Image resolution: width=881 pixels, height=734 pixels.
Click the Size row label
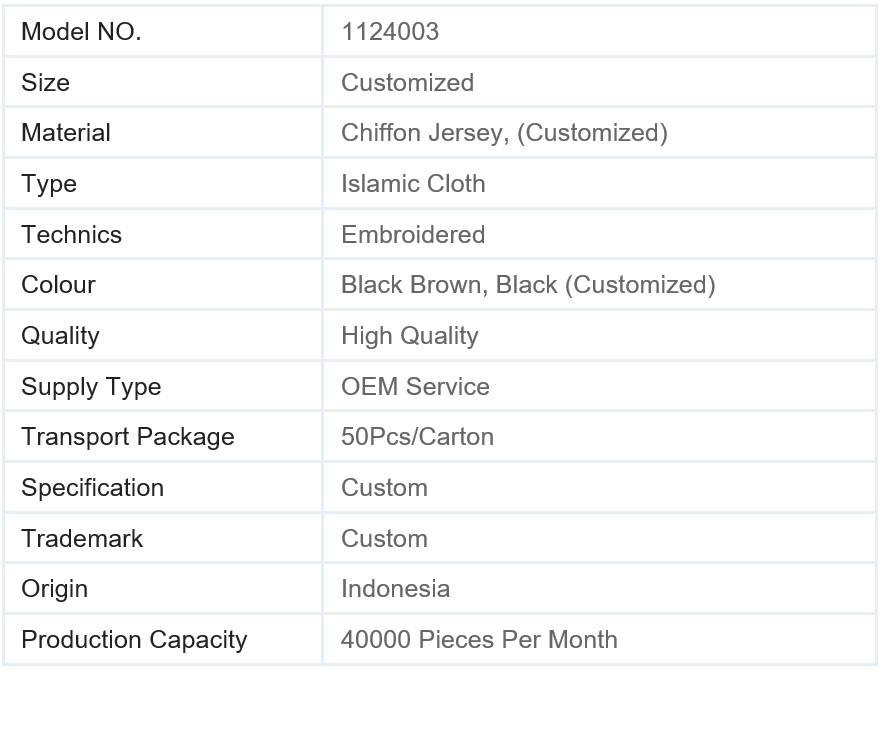coord(46,83)
